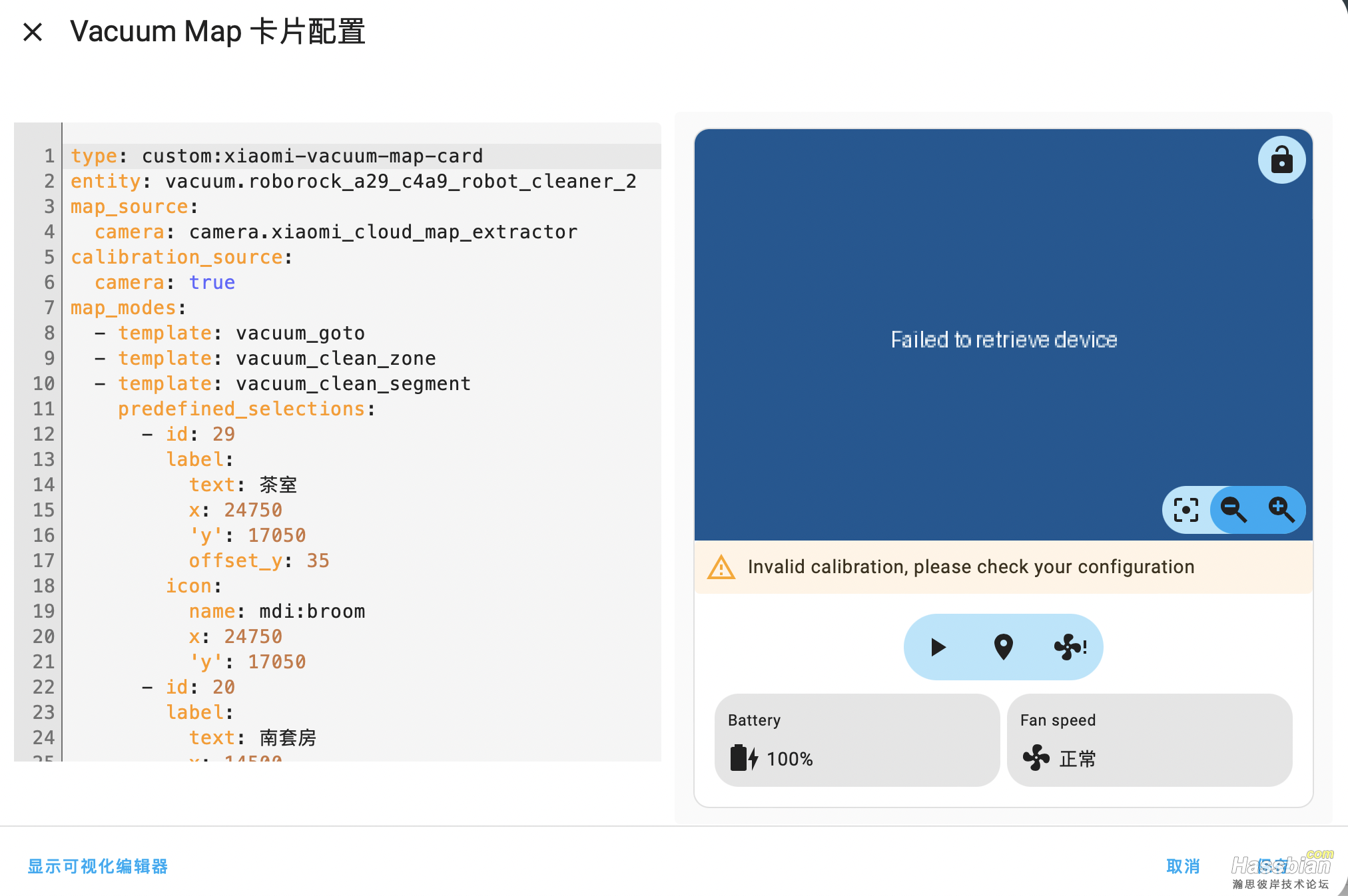Zoom in the map with plus magnifier
The width and height of the screenshot is (1348, 896).
click(1281, 510)
